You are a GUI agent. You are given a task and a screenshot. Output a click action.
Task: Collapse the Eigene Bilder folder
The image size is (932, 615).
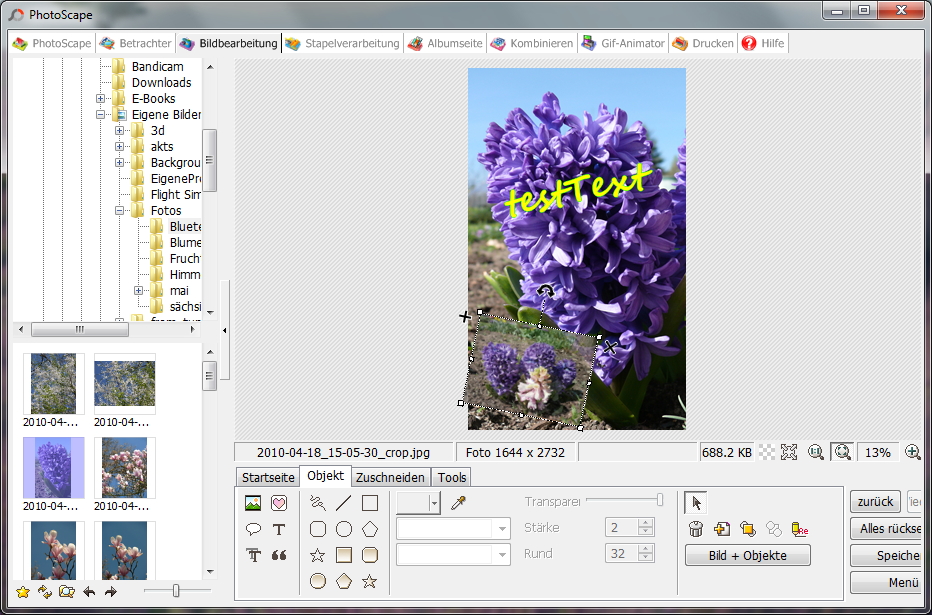coord(101,115)
